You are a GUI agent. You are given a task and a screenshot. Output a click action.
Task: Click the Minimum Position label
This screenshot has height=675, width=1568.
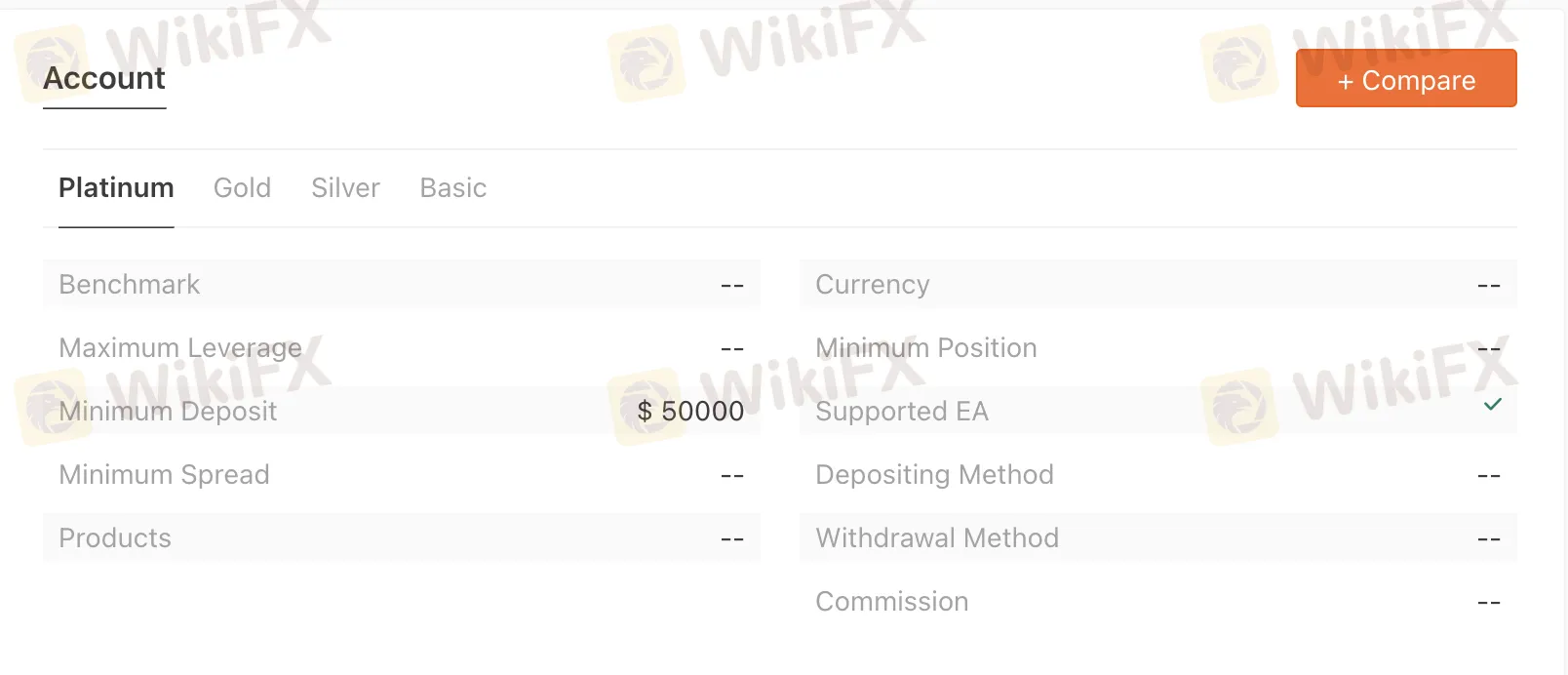[x=925, y=348]
